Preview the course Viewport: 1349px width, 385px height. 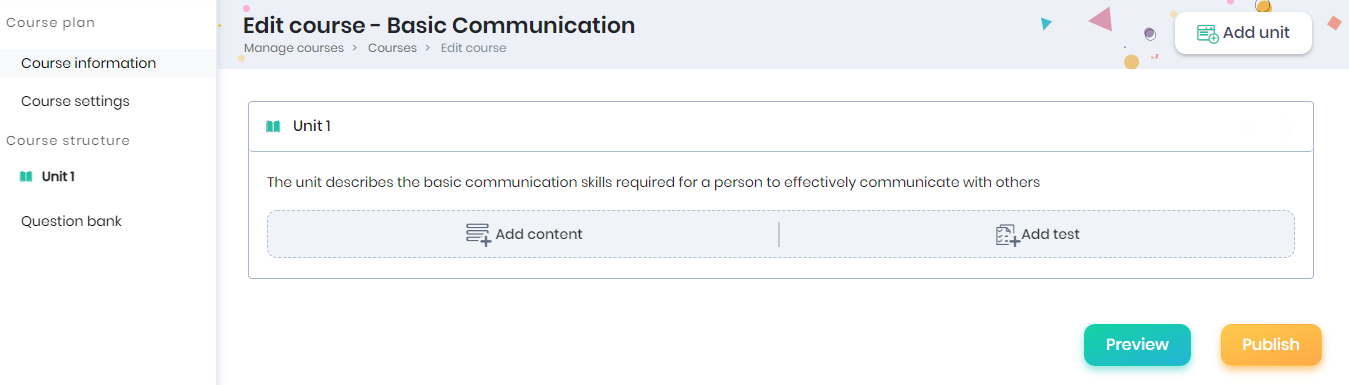(x=1137, y=345)
